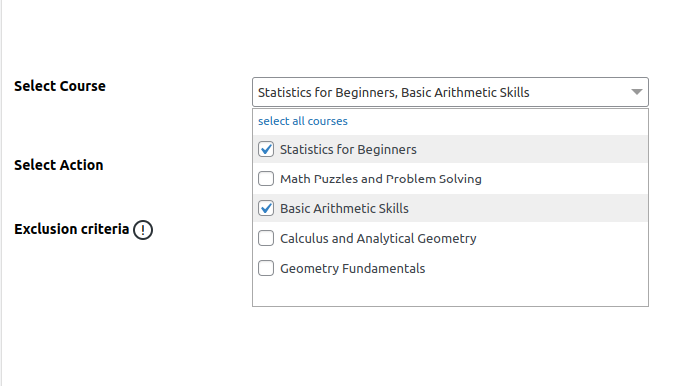This screenshot has height=386, width=683.
Task: Click empty space below Geometry Fundamentals option
Action: (450, 293)
